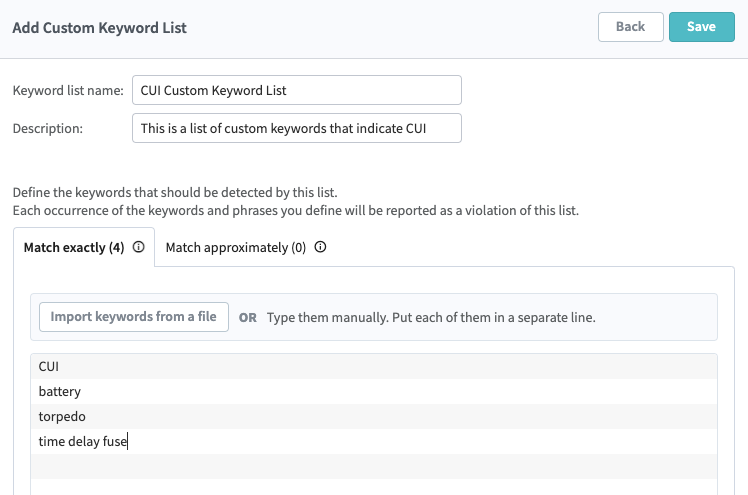Go back using the Back button
Image resolution: width=748 pixels, height=495 pixels.
click(630, 27)
